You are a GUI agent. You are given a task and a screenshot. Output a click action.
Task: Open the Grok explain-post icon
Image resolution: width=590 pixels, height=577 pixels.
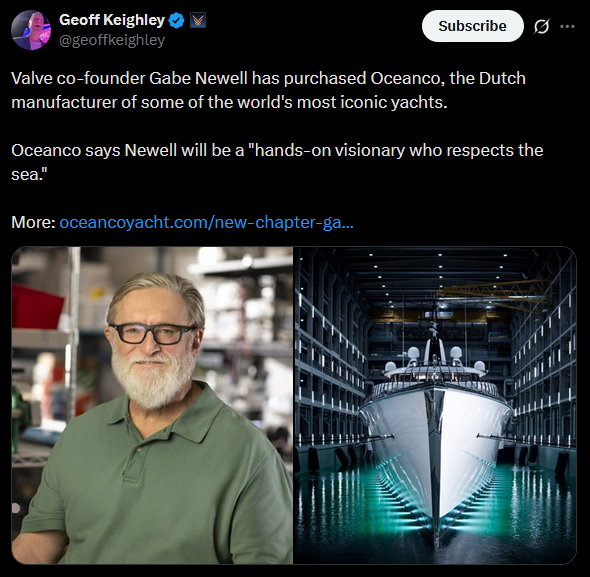click(x=541, y=26)
